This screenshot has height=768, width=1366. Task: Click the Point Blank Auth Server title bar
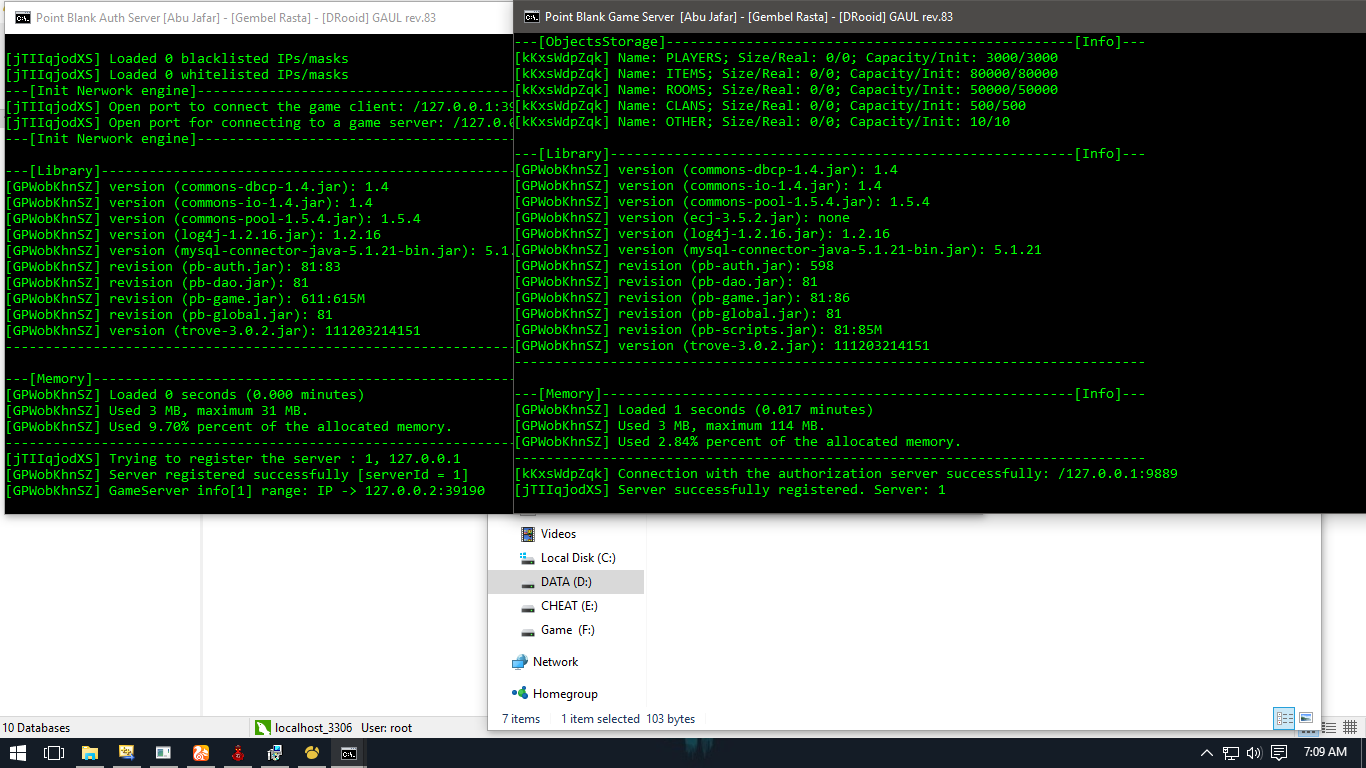click(x=259, y=17)
